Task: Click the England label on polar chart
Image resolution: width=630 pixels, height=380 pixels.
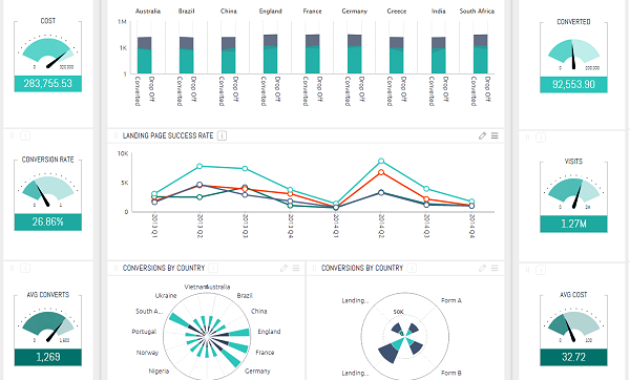Action: point(269,331)
